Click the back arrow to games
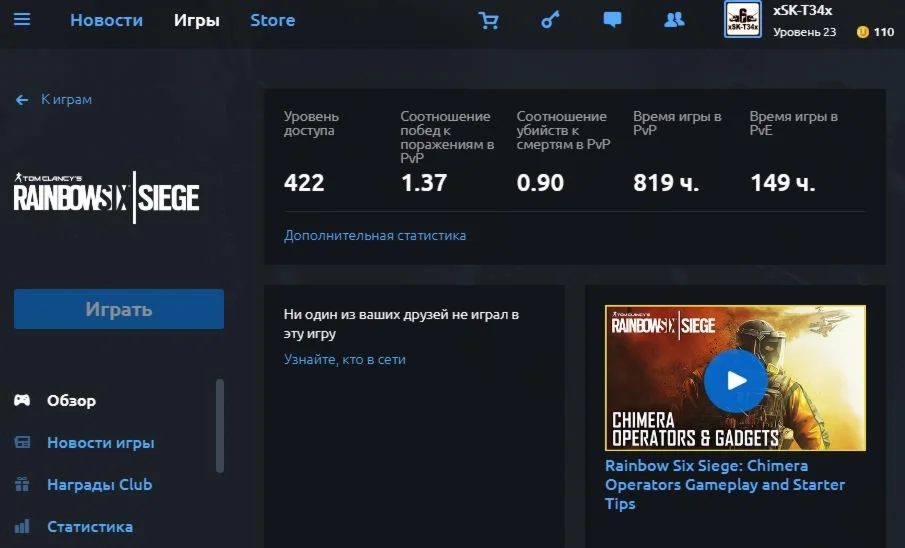 (x=22, y=100)
